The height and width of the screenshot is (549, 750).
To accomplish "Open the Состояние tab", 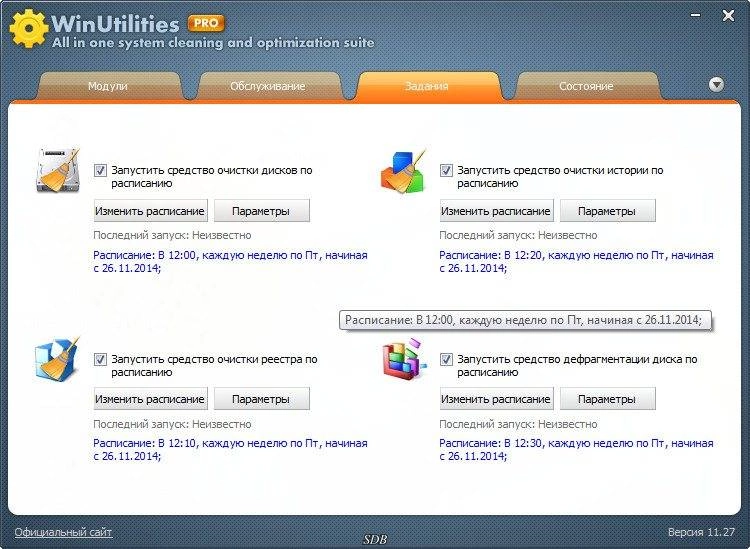I will click(586, 86).
